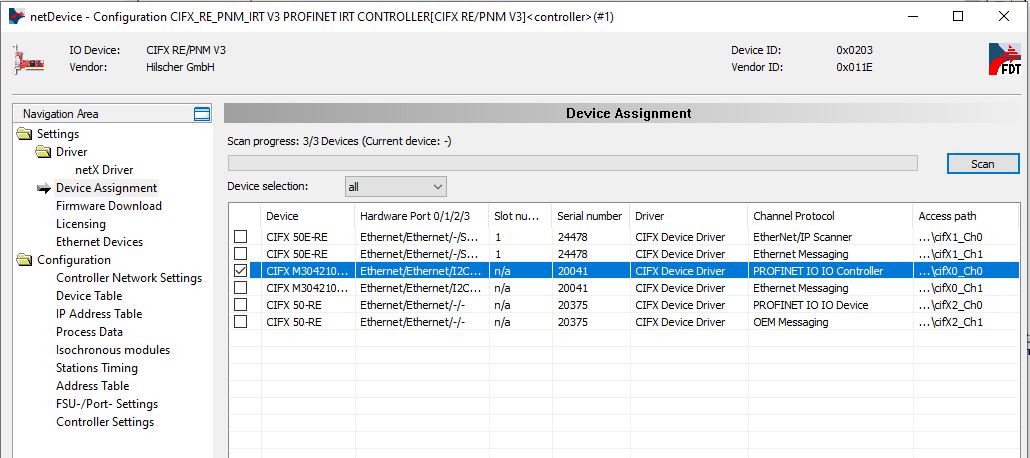
Task: Click the Configuration folder icon
Action: pyautogui.click(x=24, y=260)
